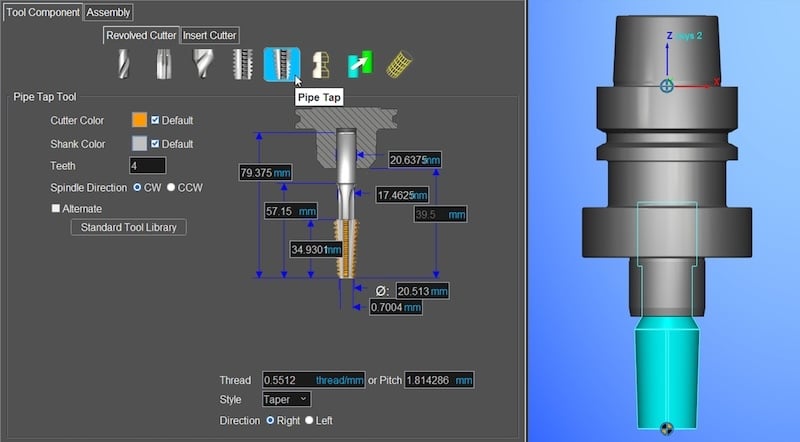Screen dimensions: 800x442
Task: Click the pipe tap diagram image
Action: 346,194
